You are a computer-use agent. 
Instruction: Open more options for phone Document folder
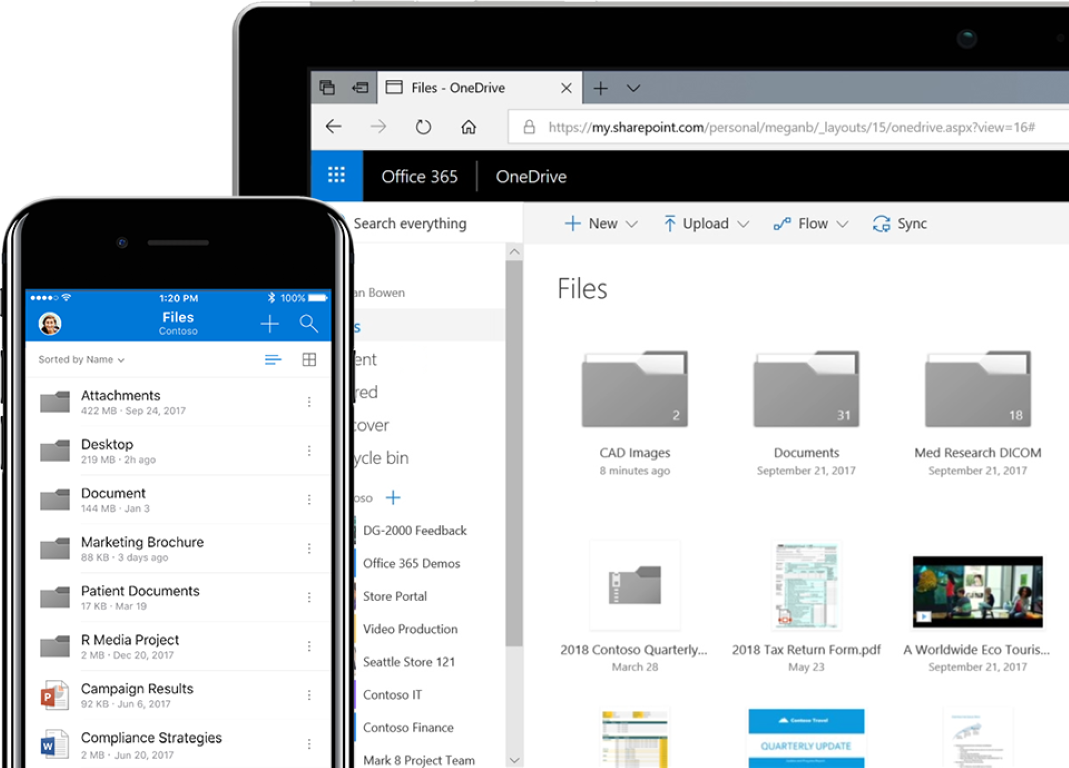tap(309, 500)
